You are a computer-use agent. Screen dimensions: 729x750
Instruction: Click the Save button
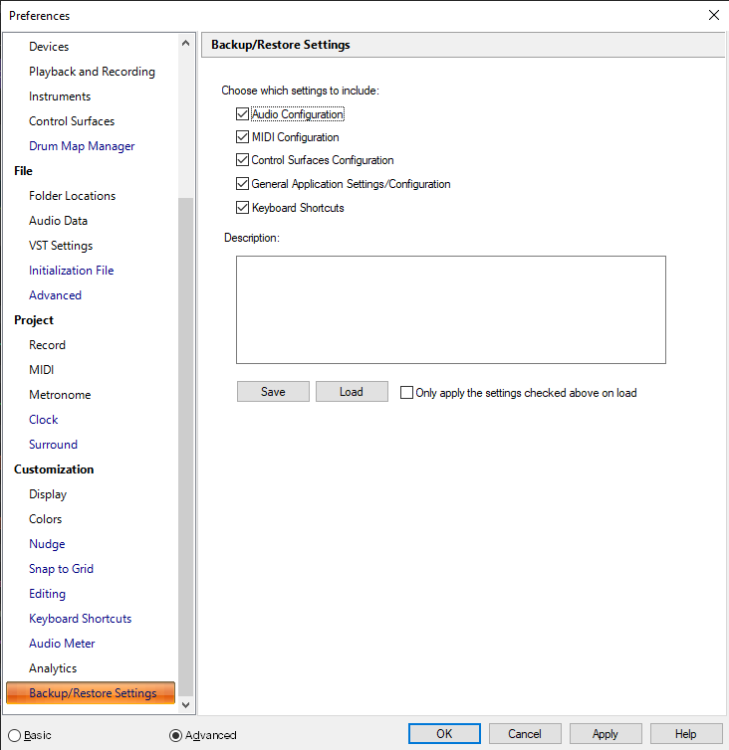273,392
